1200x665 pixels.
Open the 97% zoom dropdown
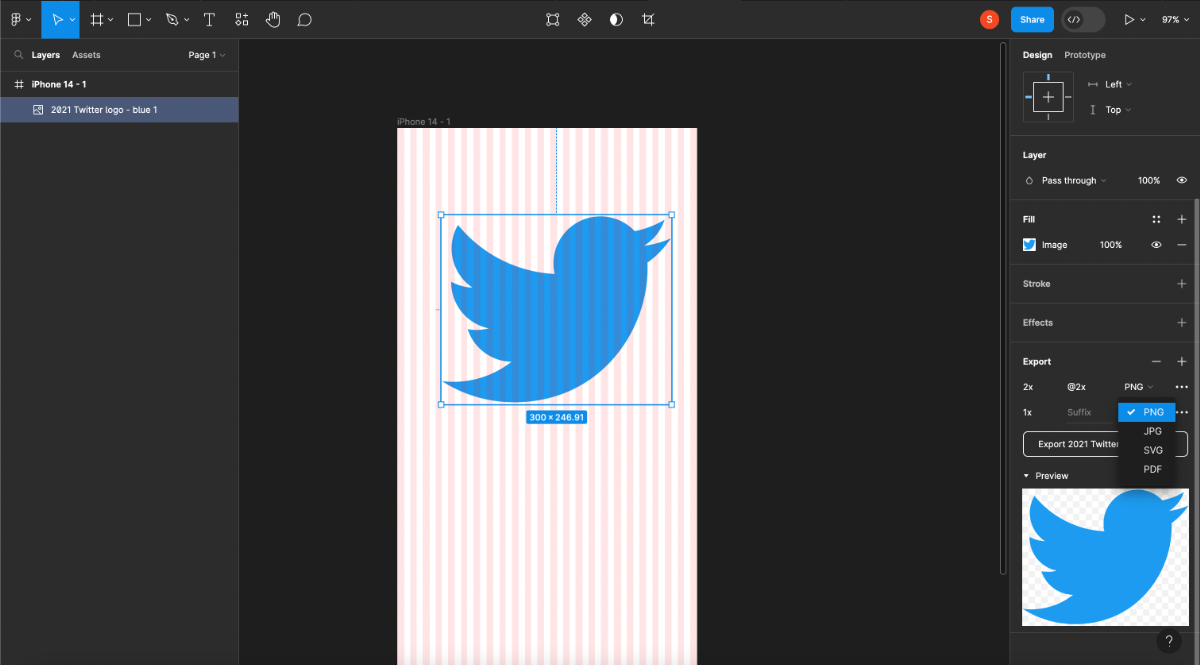pyautogui.click(x=1175, y=19)
